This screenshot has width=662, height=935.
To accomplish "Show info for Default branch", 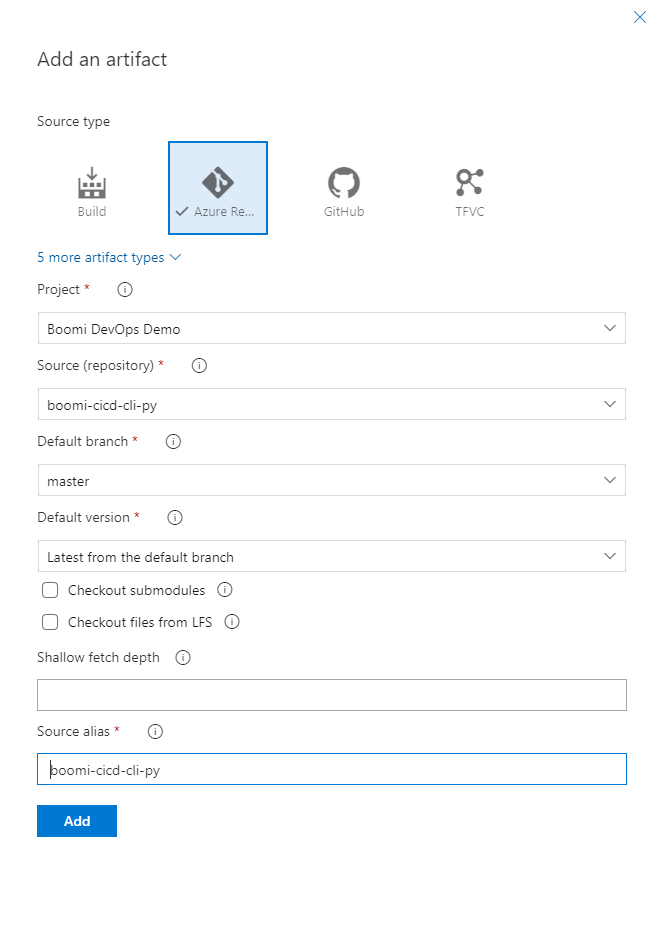I will (x=173, y=442).
